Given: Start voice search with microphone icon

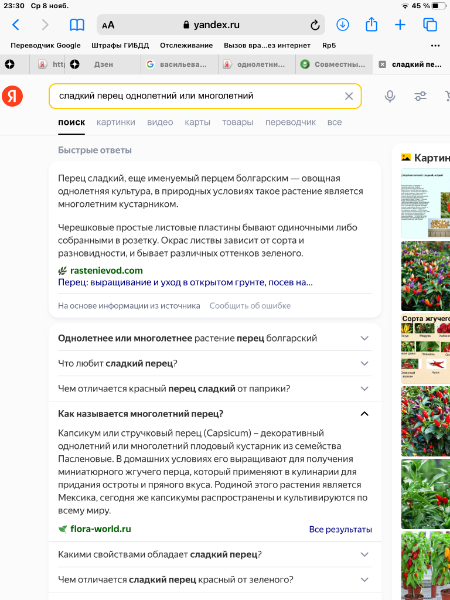Looking at the screenshot, I should point(390,96).
